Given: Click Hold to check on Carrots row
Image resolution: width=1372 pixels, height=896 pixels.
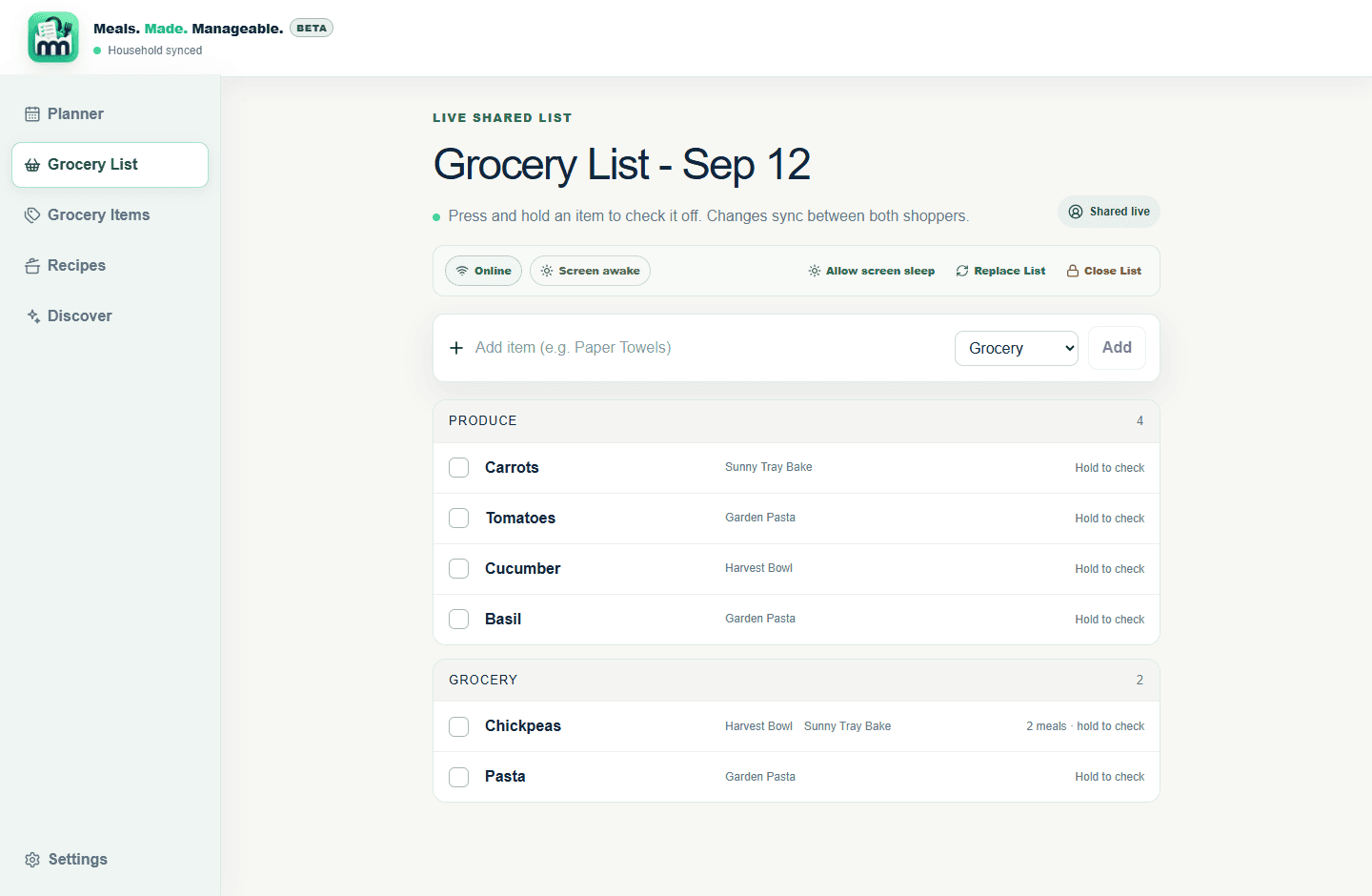Looking at the screenshot, I should 1110,468.
